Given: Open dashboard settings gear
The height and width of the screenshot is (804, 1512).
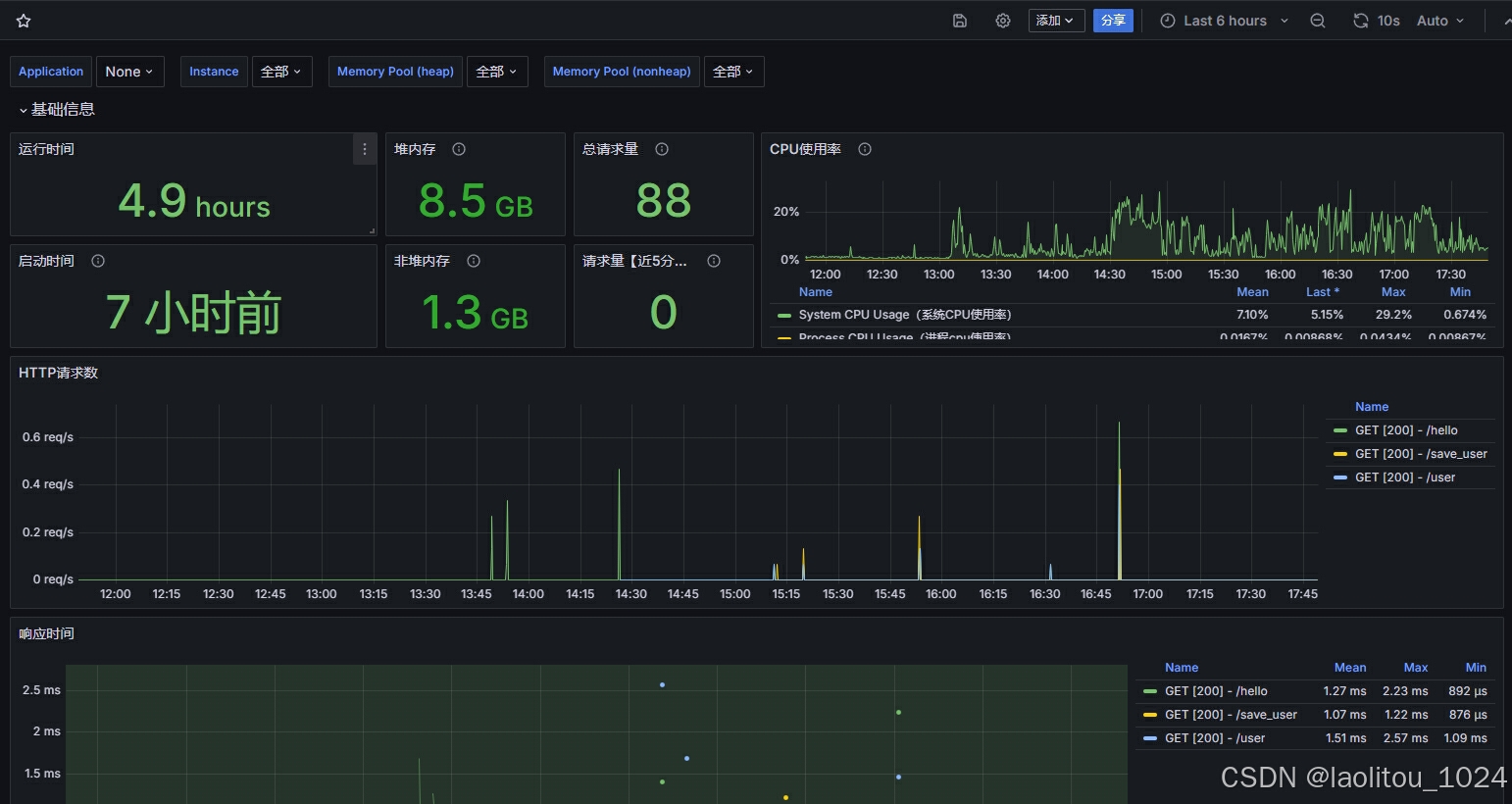Looking at the screenshot, I should tap(1003, 21).
